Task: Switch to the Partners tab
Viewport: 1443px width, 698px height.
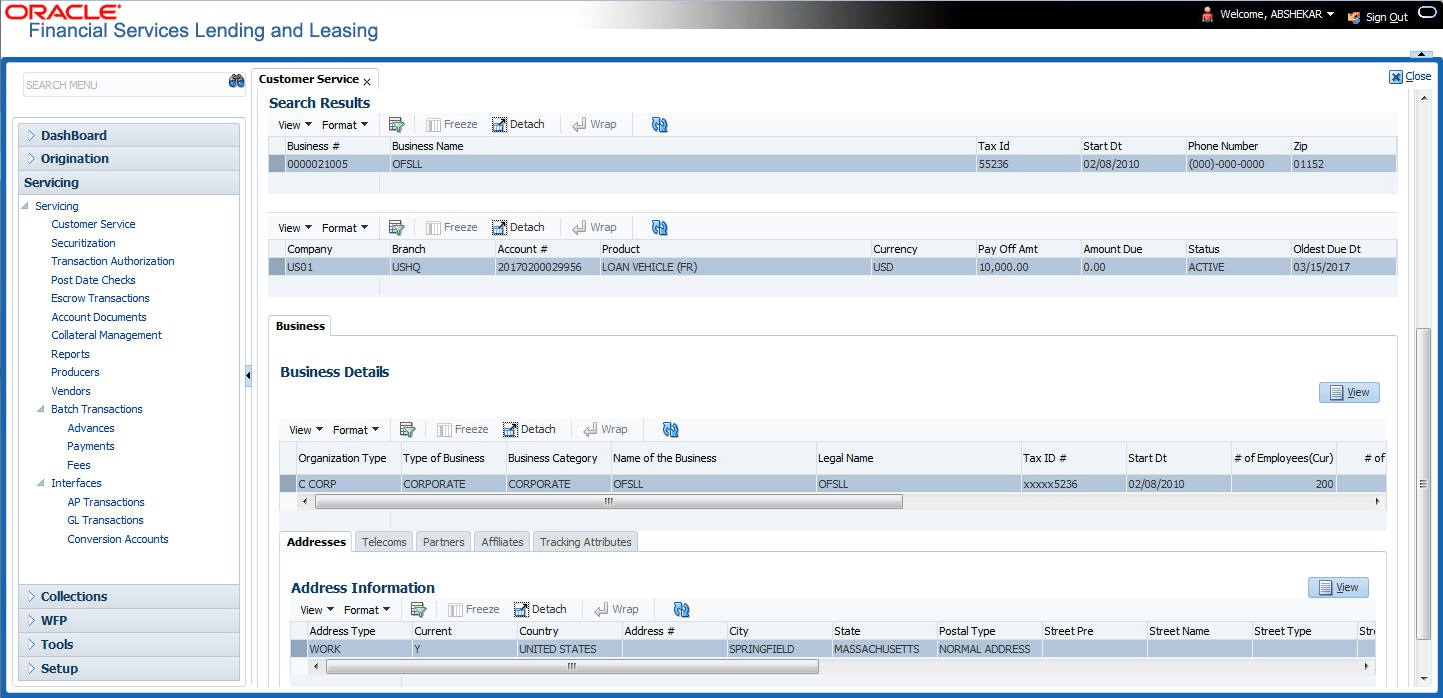Action: pos(443,542)
